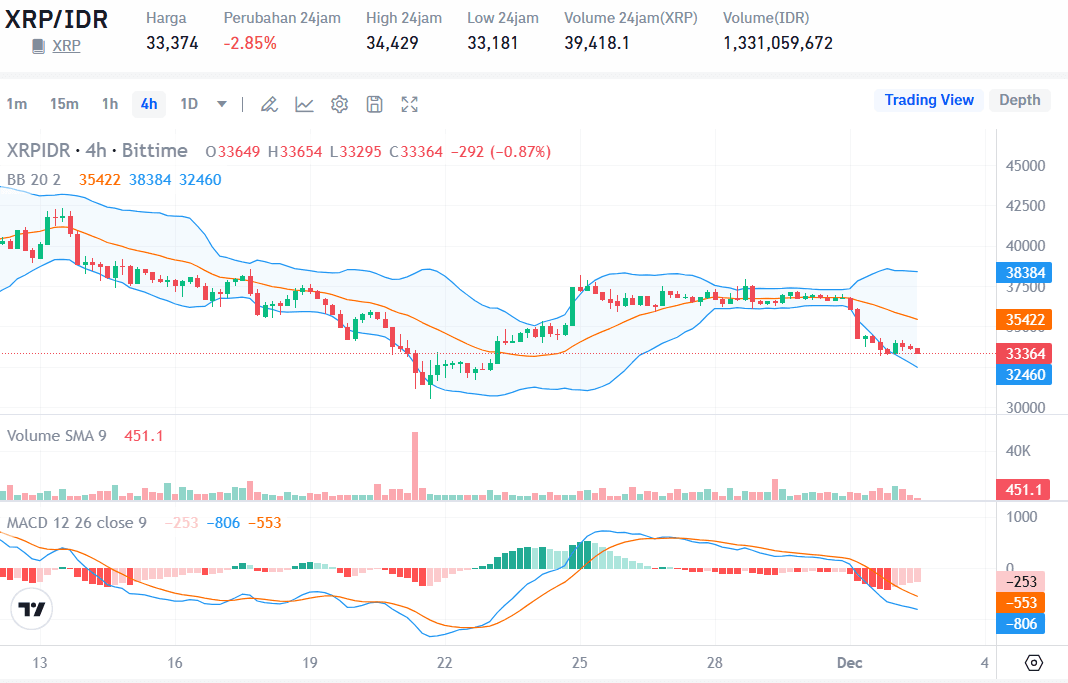Select the 1h timeframe tab
Viewport: 1068px width, 683px height.
tap(109, 103)
